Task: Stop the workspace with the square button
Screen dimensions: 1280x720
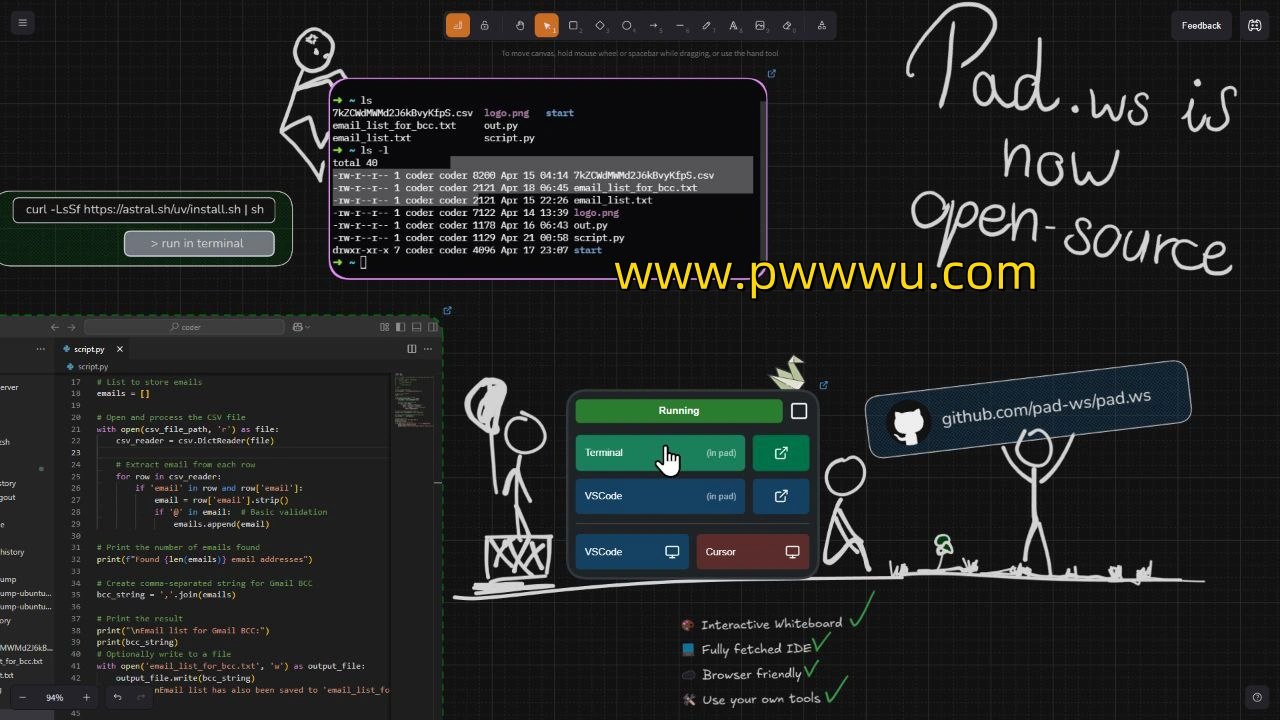Action: coord(799,411)
